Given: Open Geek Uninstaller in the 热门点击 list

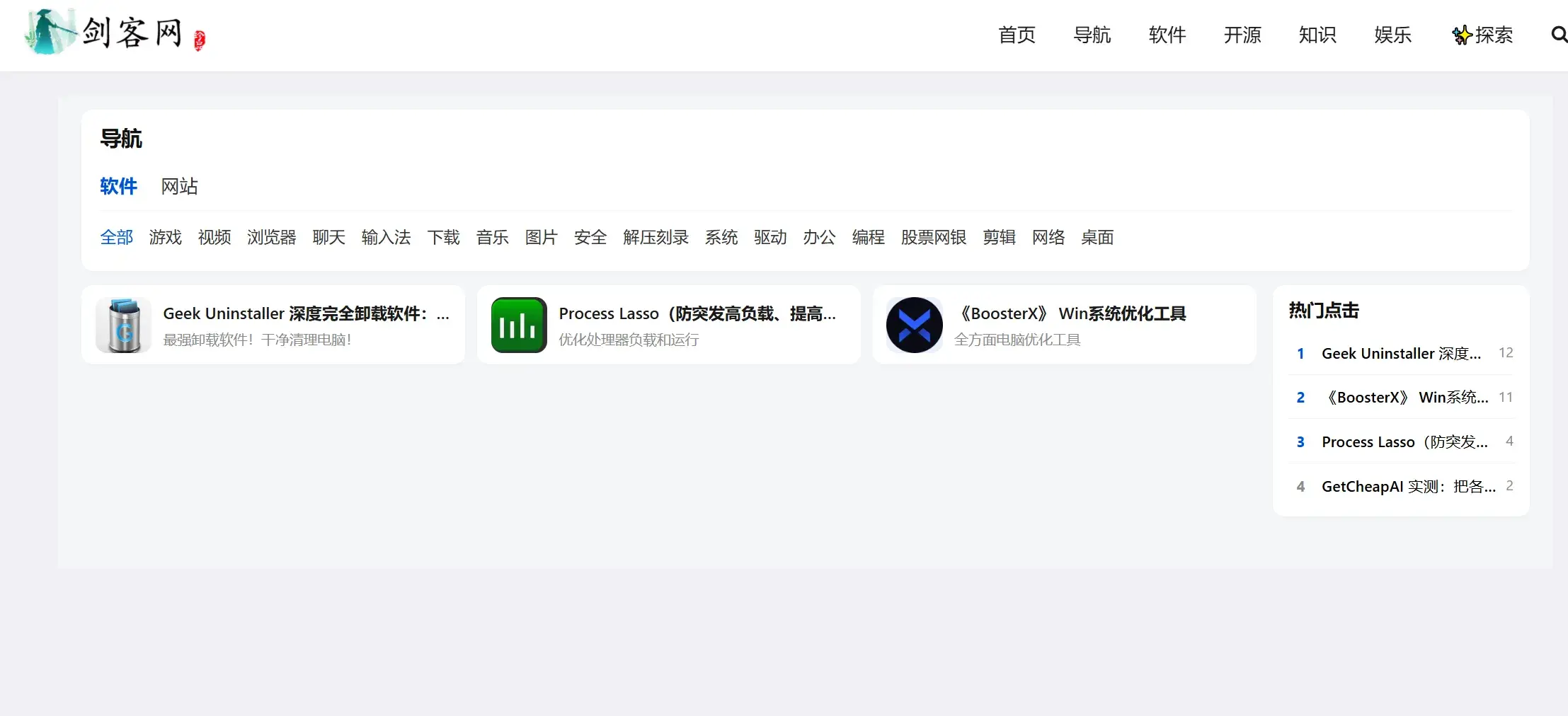Looking at the screenshot, I should click(x=1402, y=353).
